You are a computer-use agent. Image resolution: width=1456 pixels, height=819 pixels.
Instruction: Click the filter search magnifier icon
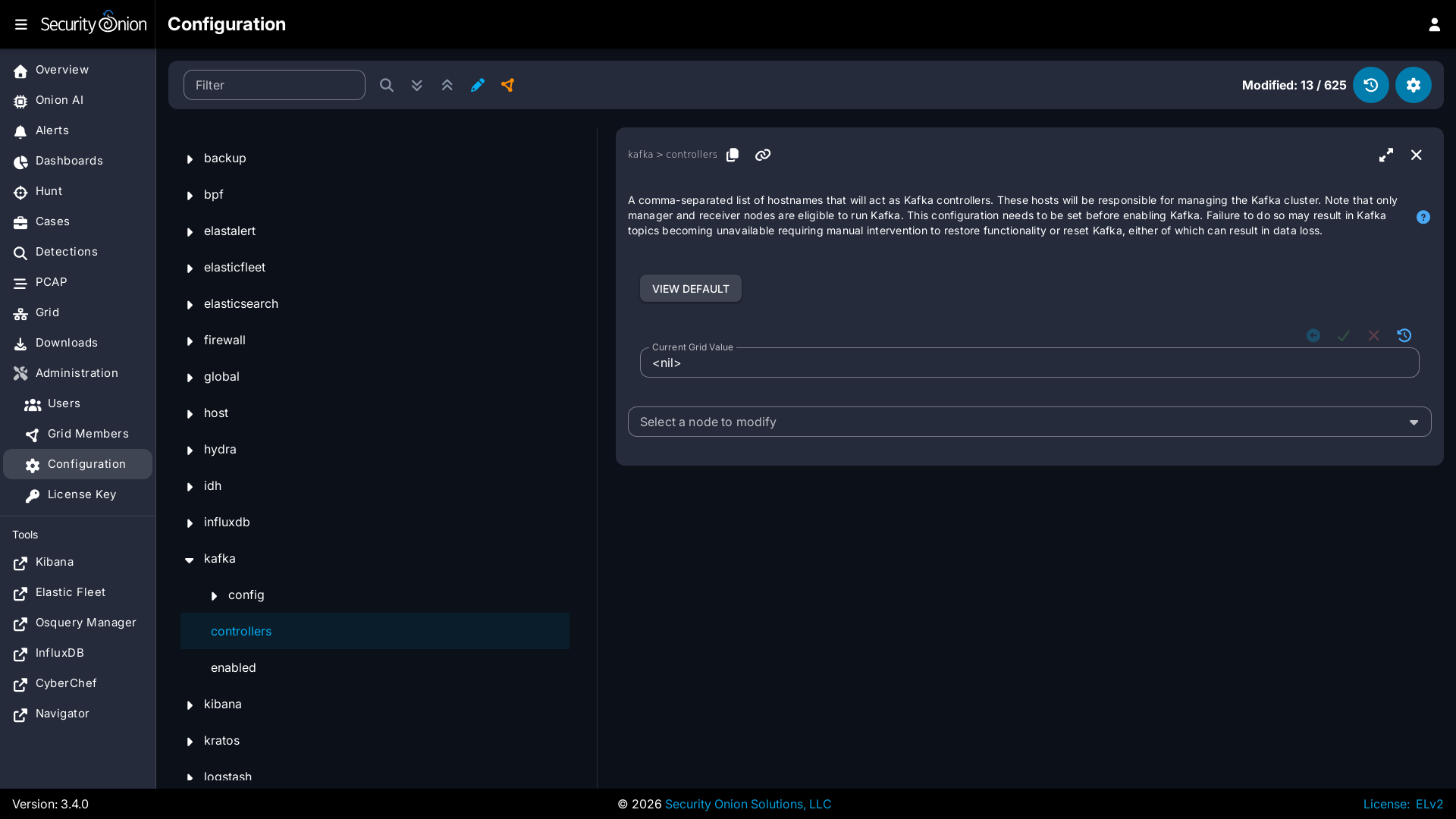click(x=387, y=85)
